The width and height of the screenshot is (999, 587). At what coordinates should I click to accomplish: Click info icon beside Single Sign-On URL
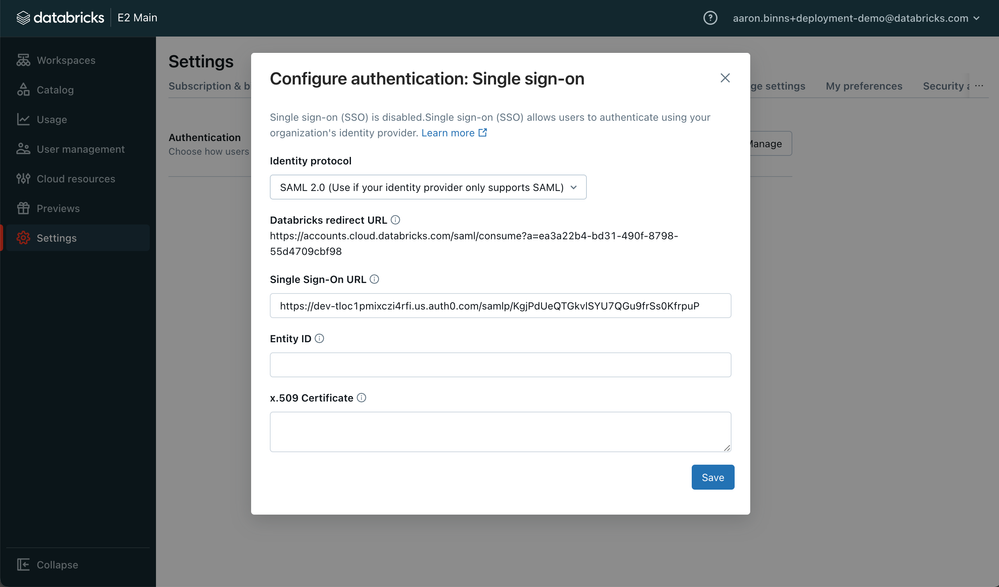(374, 280)
